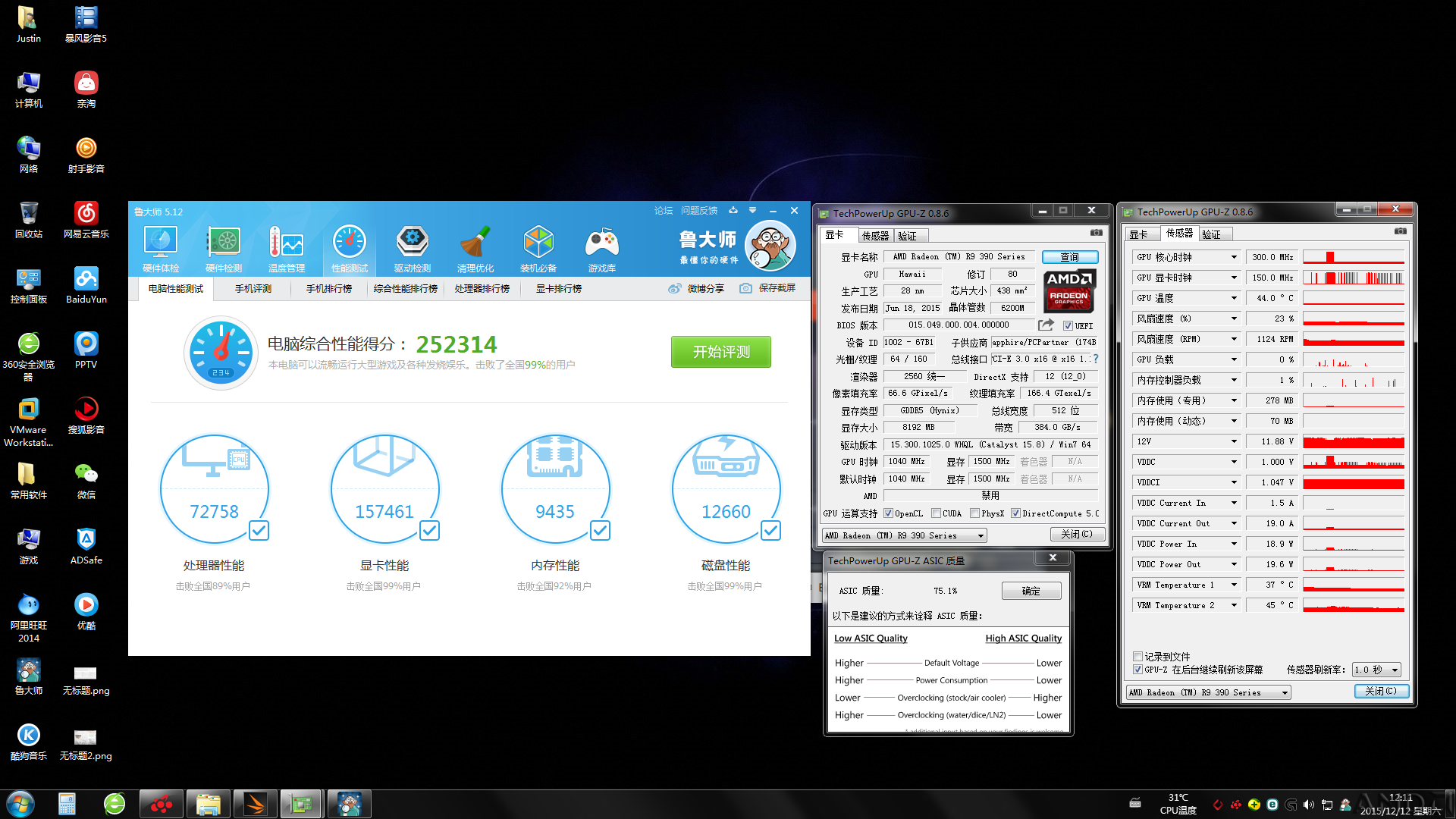Image resolution: width=1456 pixels, height=819 pixels.
Task: Click 查询 lookup button in GPU-Z
Action: [x=1069, y=257]
